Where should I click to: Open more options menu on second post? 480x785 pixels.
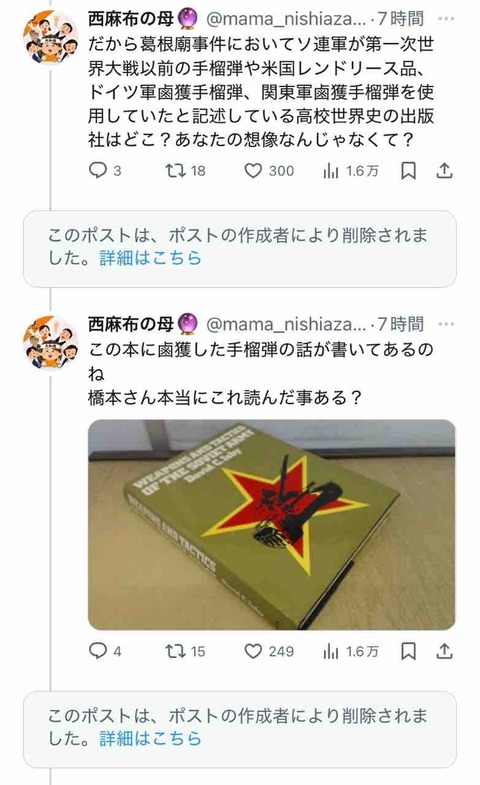[x=445, y=324]
